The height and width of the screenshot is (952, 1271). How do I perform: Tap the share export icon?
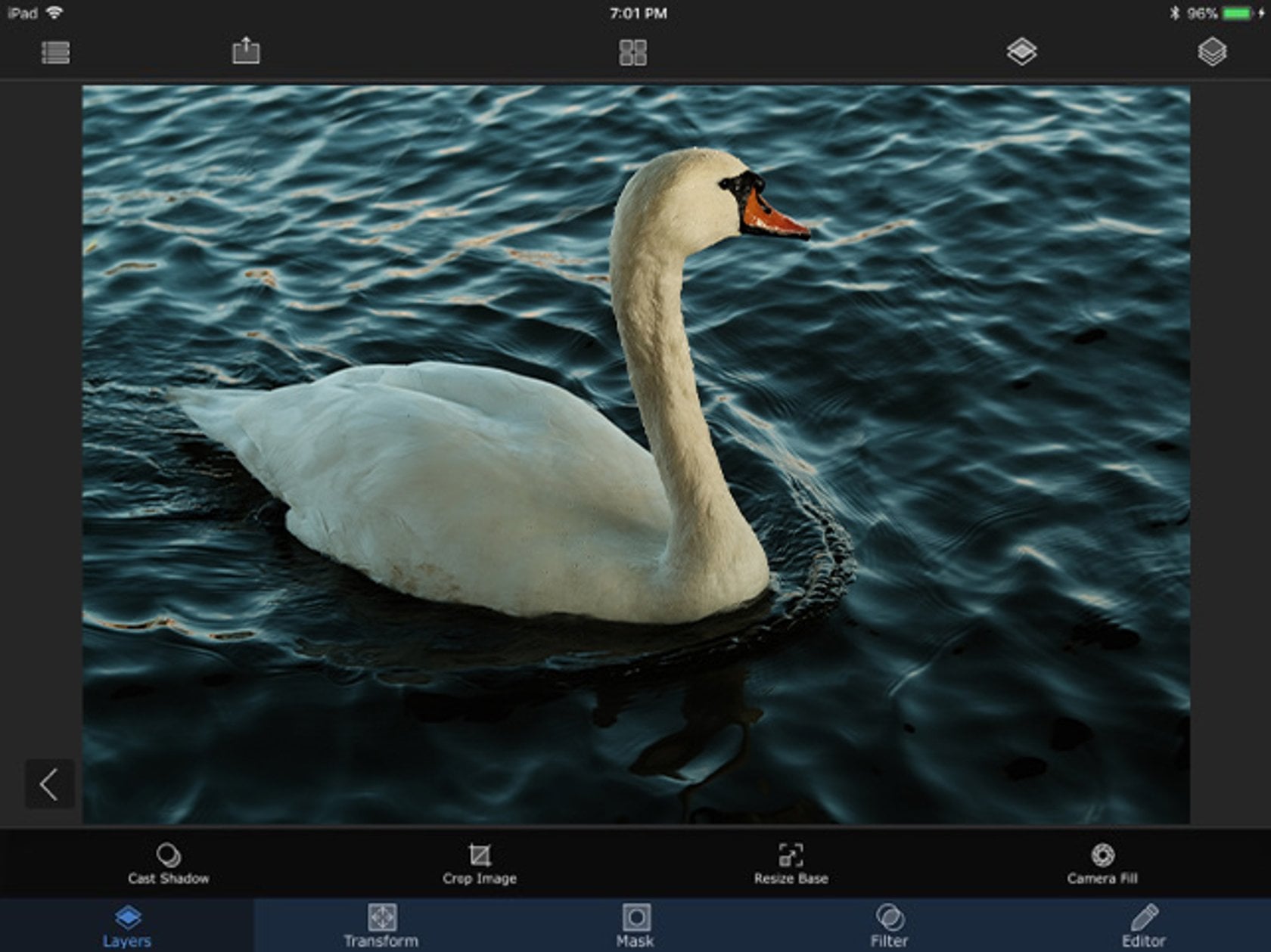coord(246,51)
